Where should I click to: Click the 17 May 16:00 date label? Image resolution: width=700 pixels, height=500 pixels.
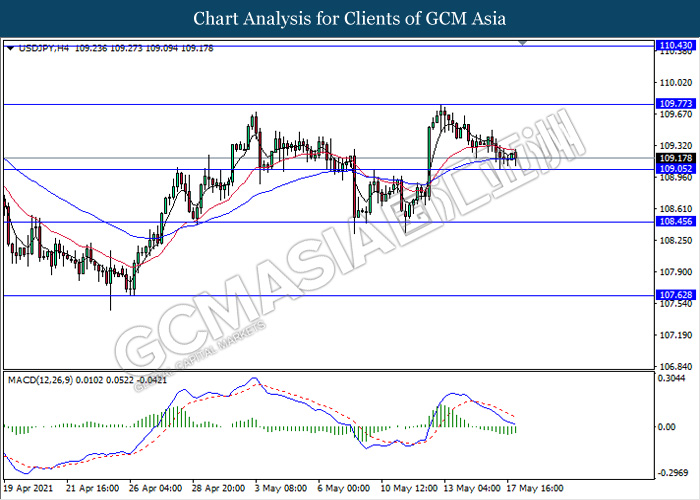pos(535,488)
